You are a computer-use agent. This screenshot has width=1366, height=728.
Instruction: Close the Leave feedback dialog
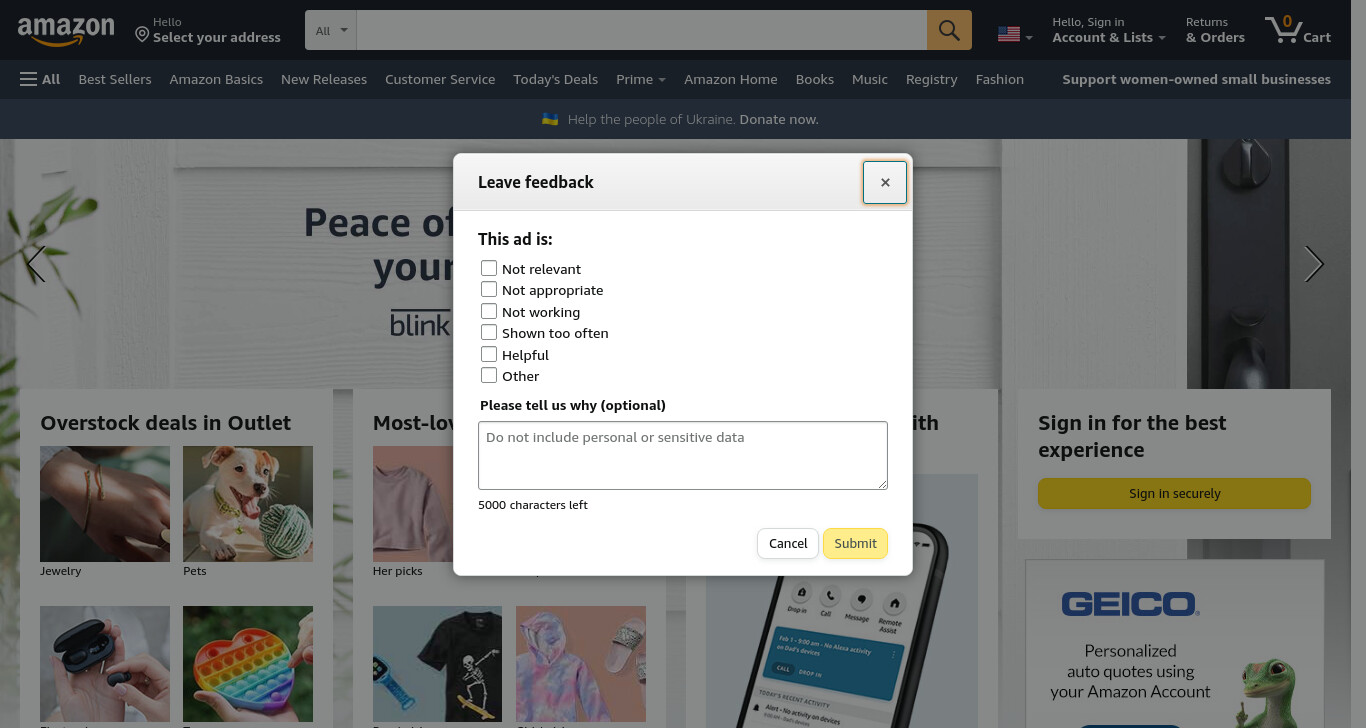(x=885, y=182)
